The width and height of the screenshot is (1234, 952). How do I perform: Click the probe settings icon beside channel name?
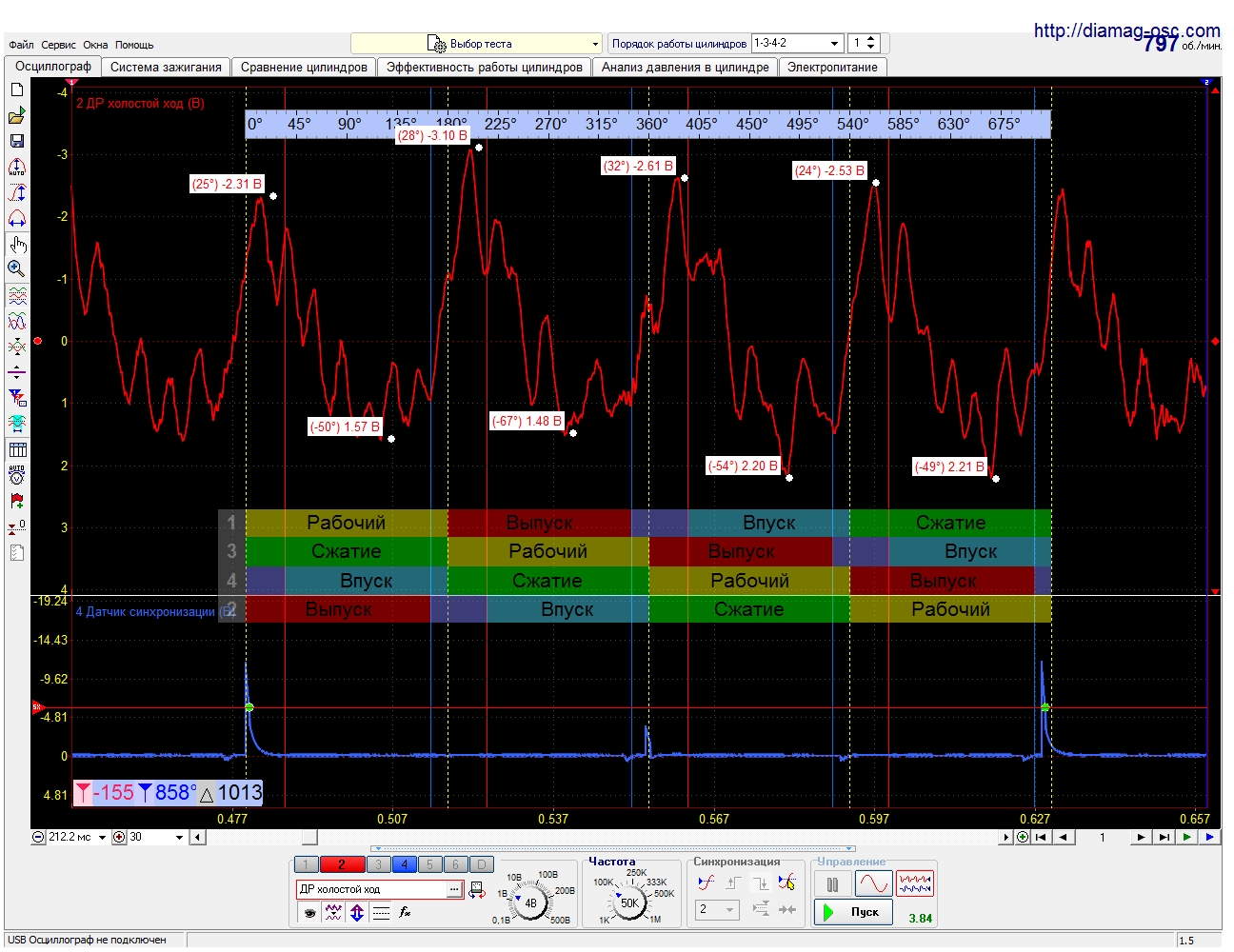476,890
